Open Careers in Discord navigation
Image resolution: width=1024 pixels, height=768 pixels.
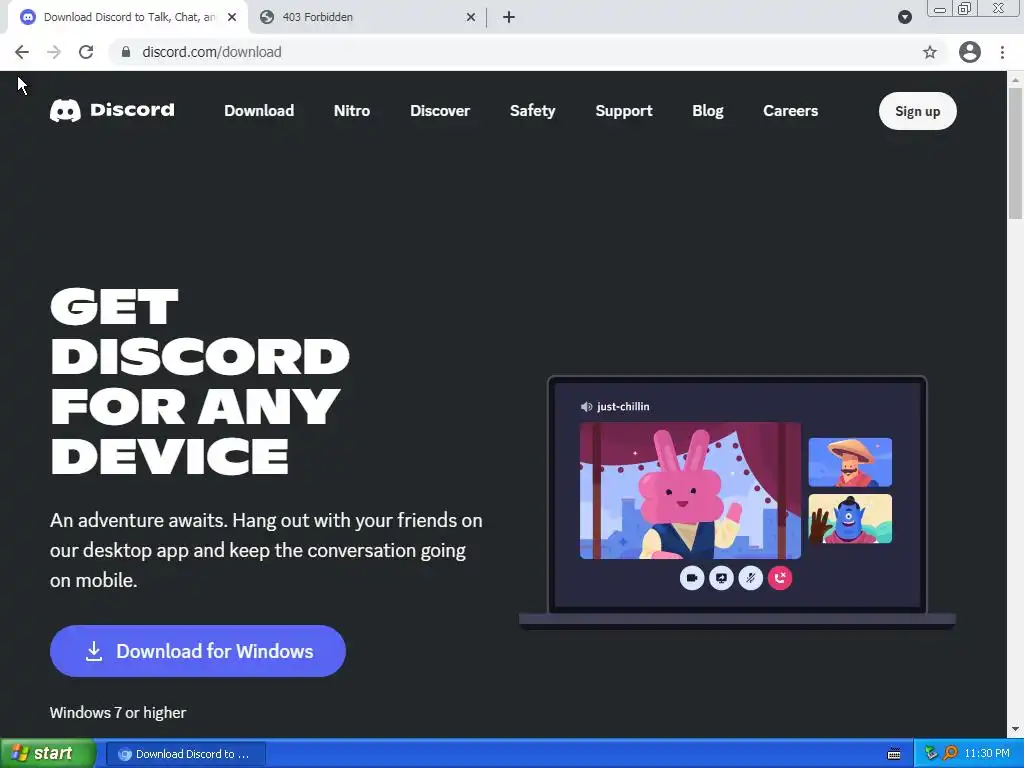[790, 111]
